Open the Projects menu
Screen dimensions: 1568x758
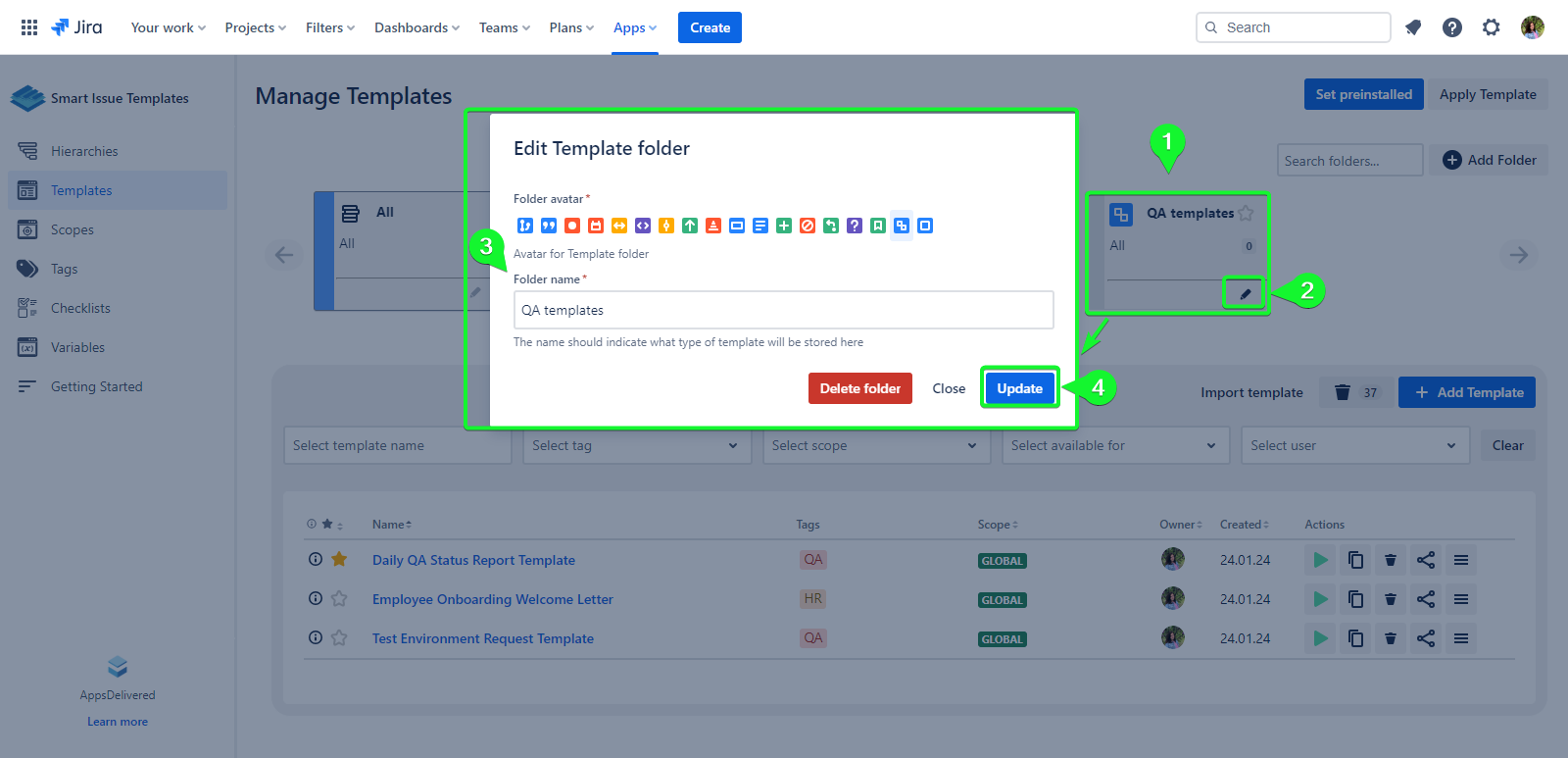click(255, 27)
